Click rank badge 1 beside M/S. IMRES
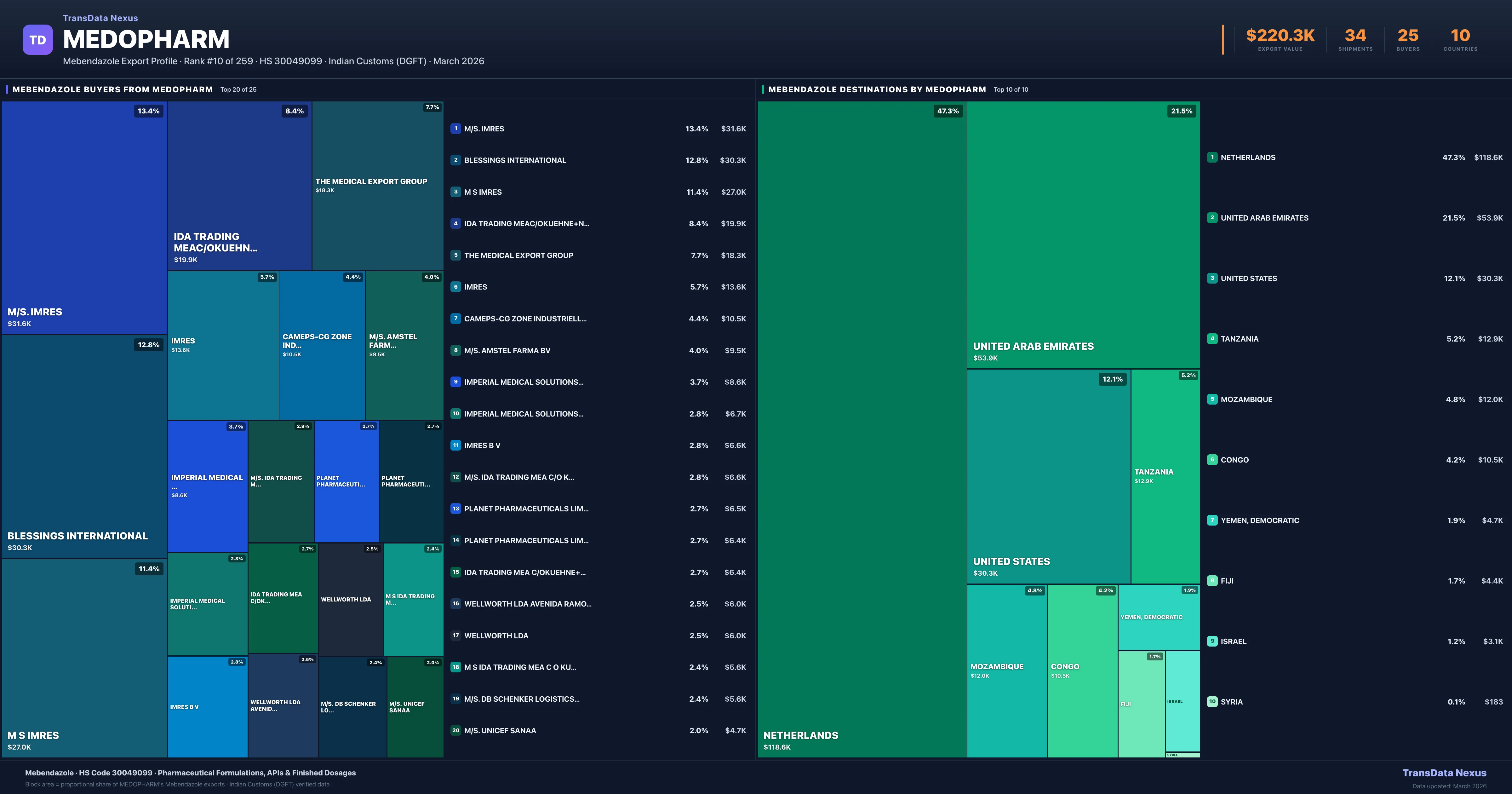Viewport: 1512px width, 794px height. point(455,129)
